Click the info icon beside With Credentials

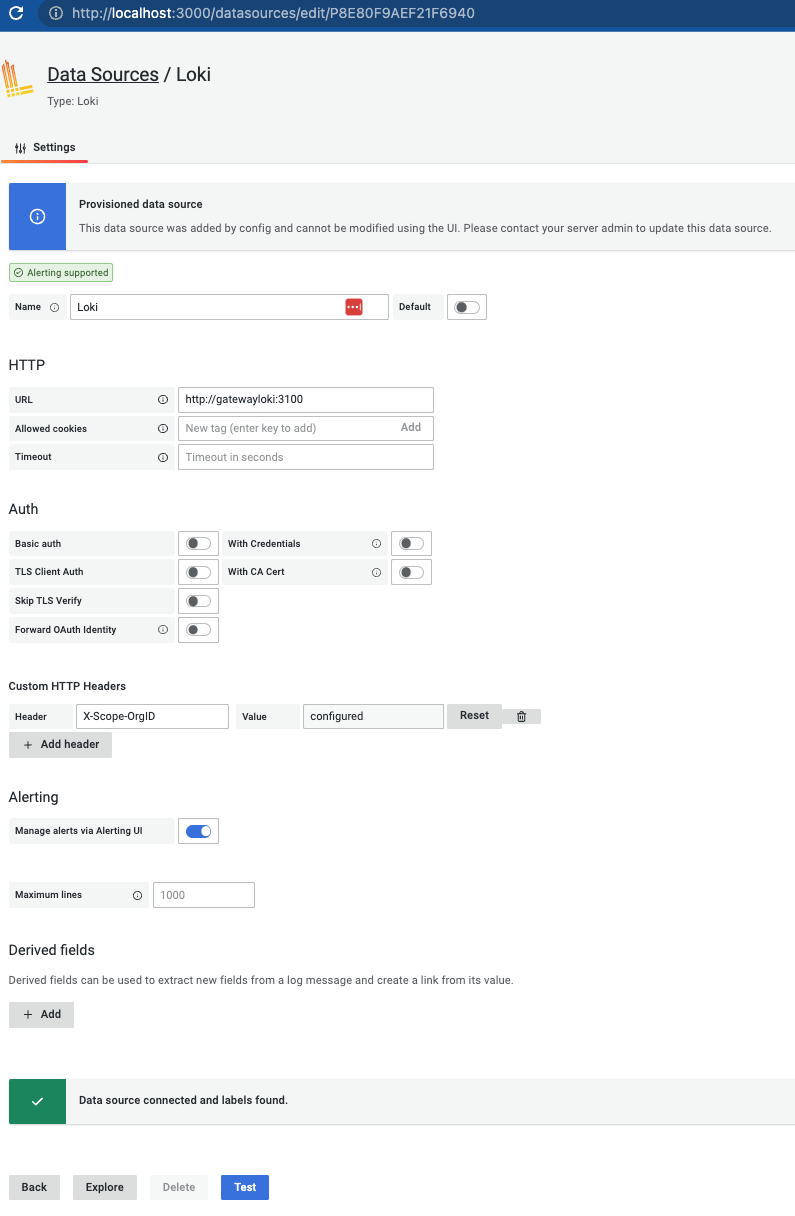coord(376,544)
